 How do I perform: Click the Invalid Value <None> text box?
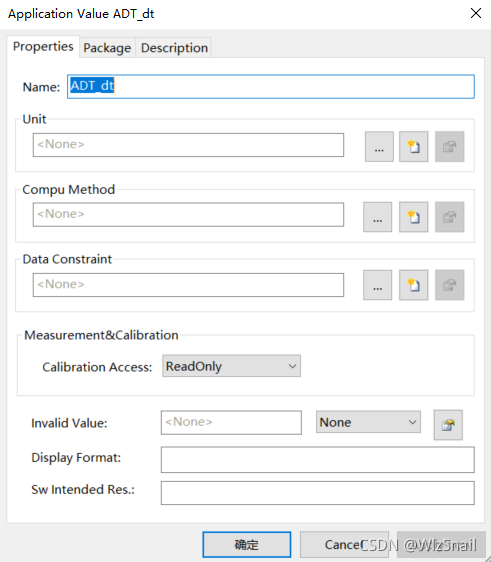tap(231, 423)
